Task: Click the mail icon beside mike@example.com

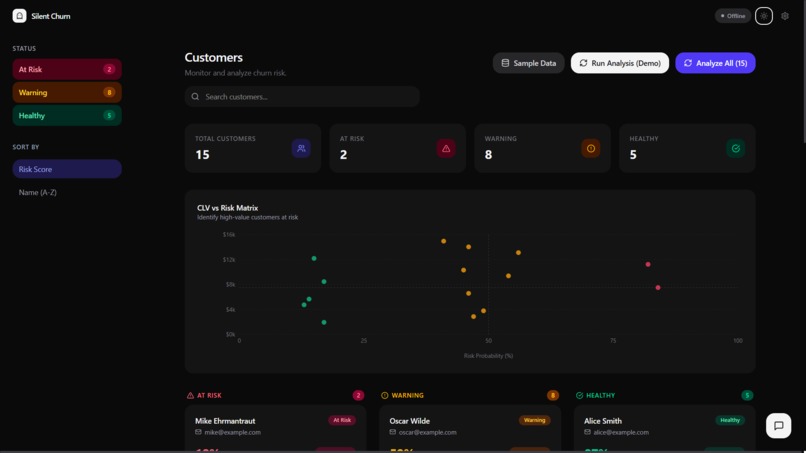Action: pos(198,432)
